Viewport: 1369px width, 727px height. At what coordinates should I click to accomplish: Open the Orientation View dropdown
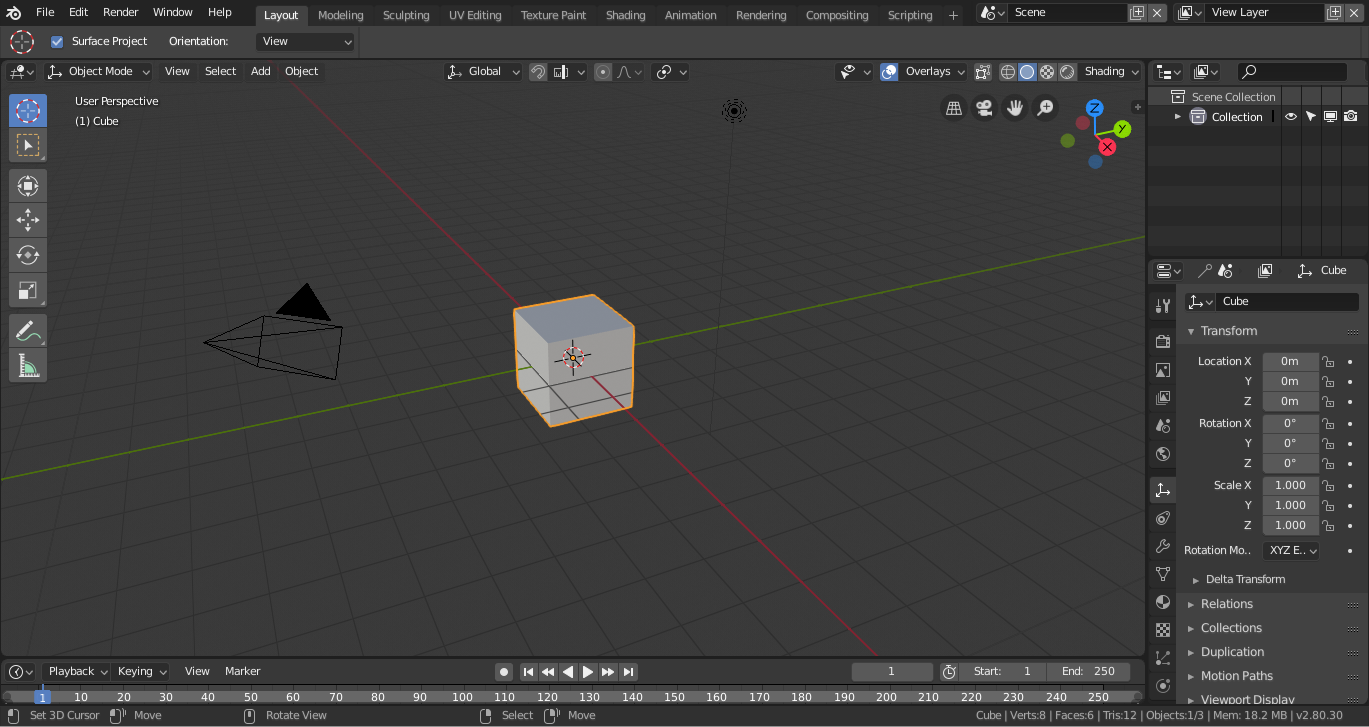click(306, 41)
